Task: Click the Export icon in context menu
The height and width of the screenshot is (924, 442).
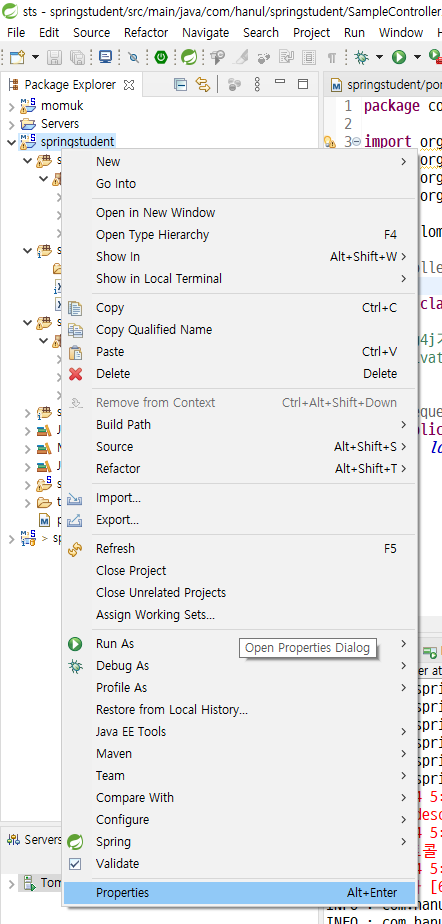Action: pyautogui.click(x=74, y=520)
